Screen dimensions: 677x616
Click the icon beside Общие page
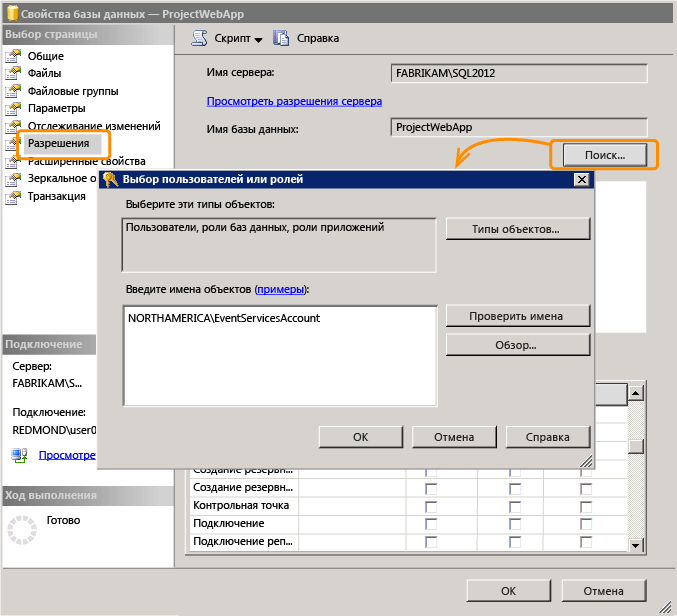pyautogui.click(x=13, y=56)
